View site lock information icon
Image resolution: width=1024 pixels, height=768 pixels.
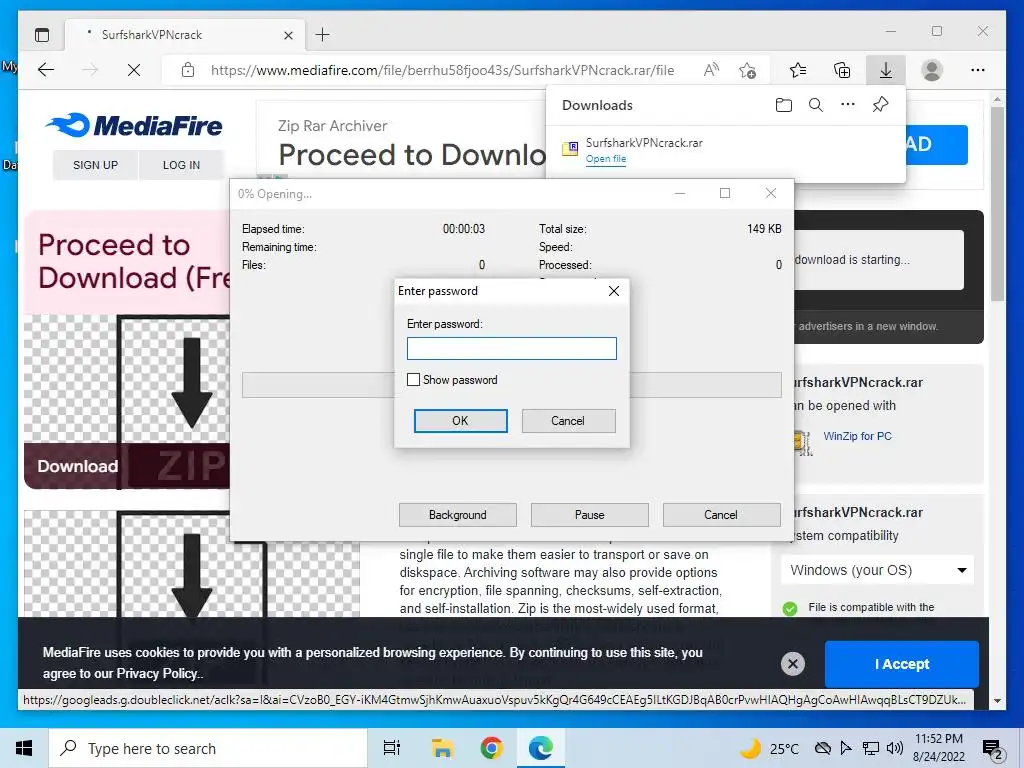pyautogui.click(x=188, y=70)
